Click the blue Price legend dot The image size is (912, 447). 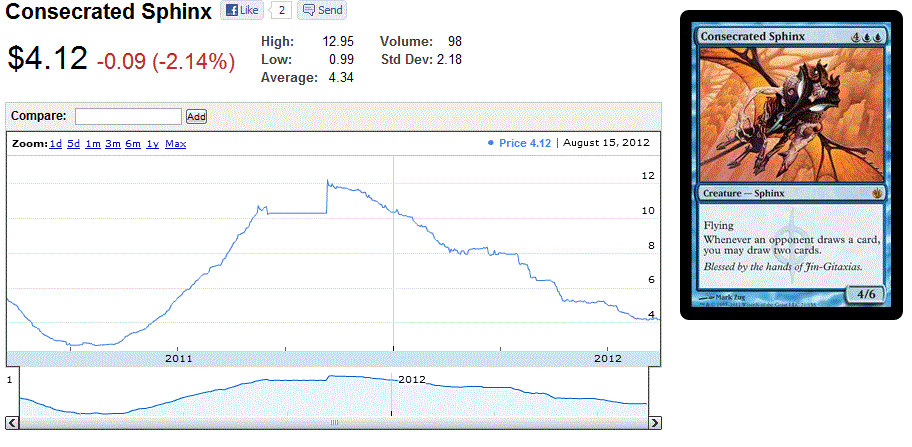(490, 144)
